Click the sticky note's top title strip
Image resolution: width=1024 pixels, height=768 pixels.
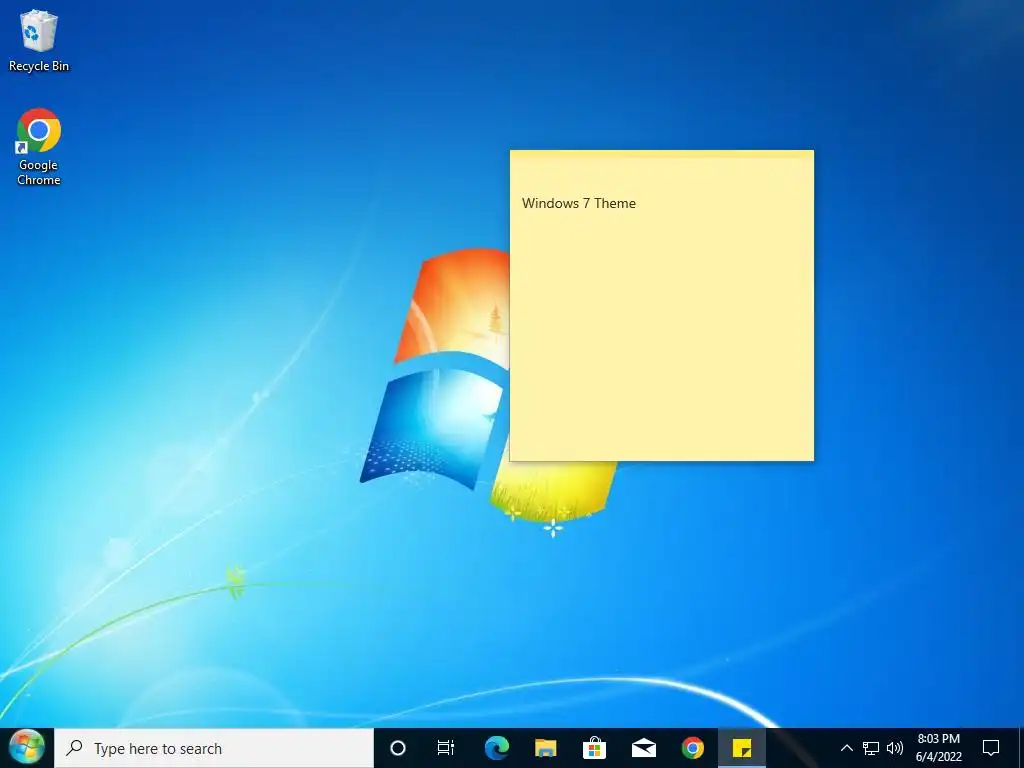[662, 154]
